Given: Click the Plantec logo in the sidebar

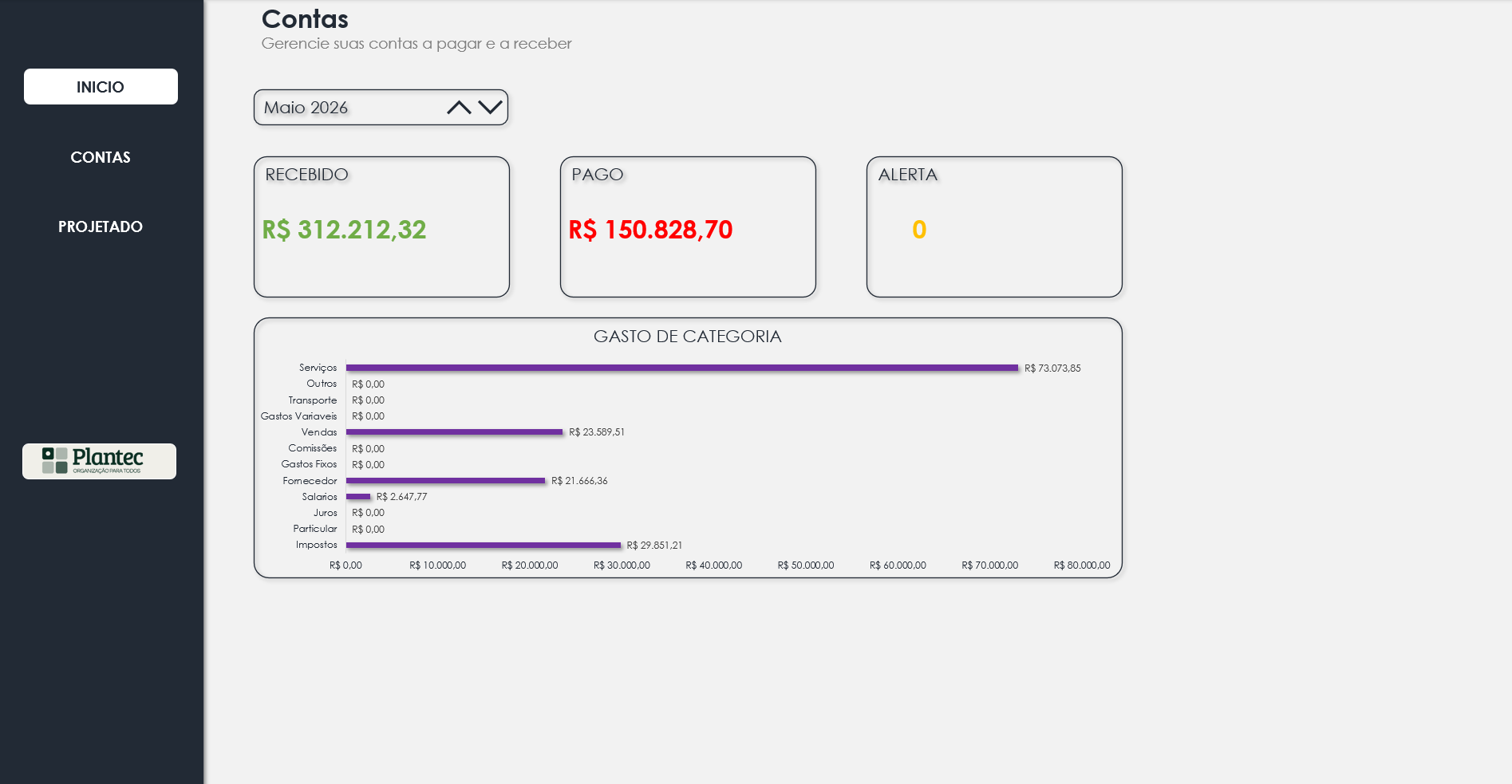Looking at the screenshot, I should [99, 461].
